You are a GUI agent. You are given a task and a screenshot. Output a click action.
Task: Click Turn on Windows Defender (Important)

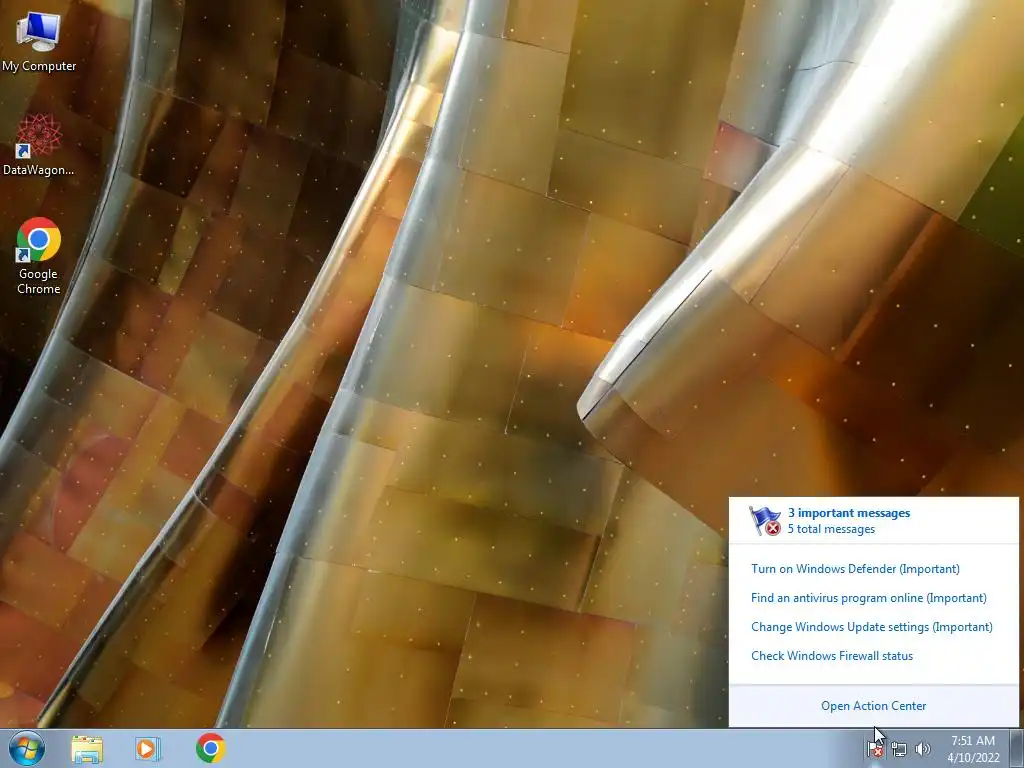pyautogui.click(x=855, y=569)
